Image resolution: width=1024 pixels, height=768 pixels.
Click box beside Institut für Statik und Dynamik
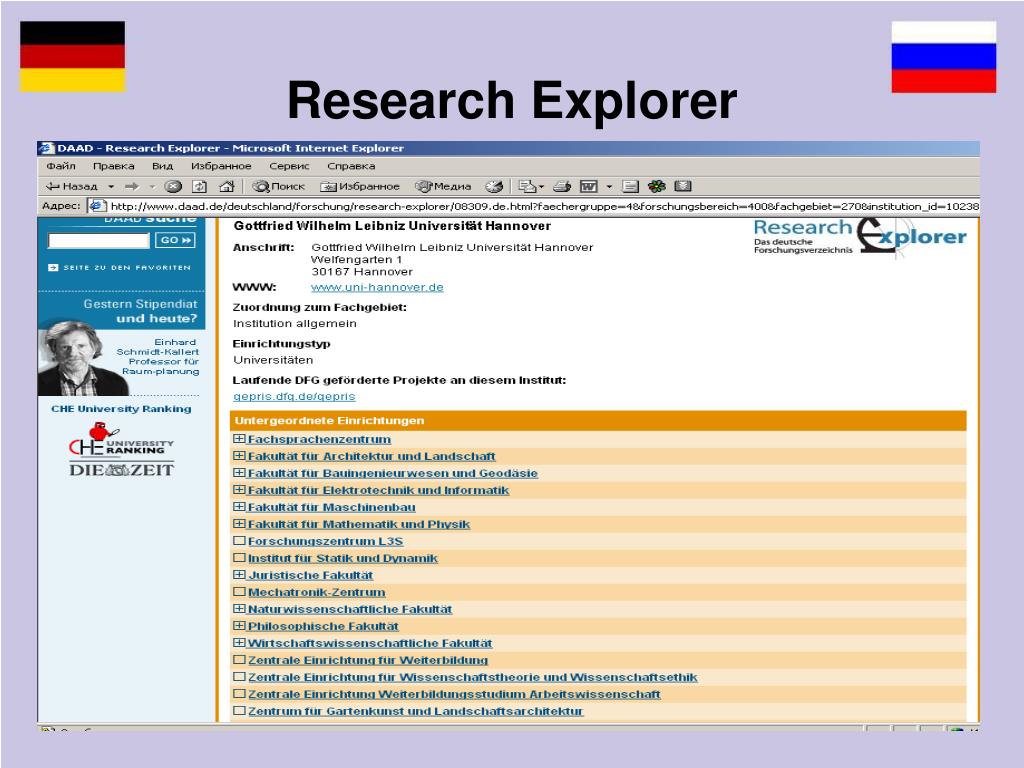(x=239, y=558)
